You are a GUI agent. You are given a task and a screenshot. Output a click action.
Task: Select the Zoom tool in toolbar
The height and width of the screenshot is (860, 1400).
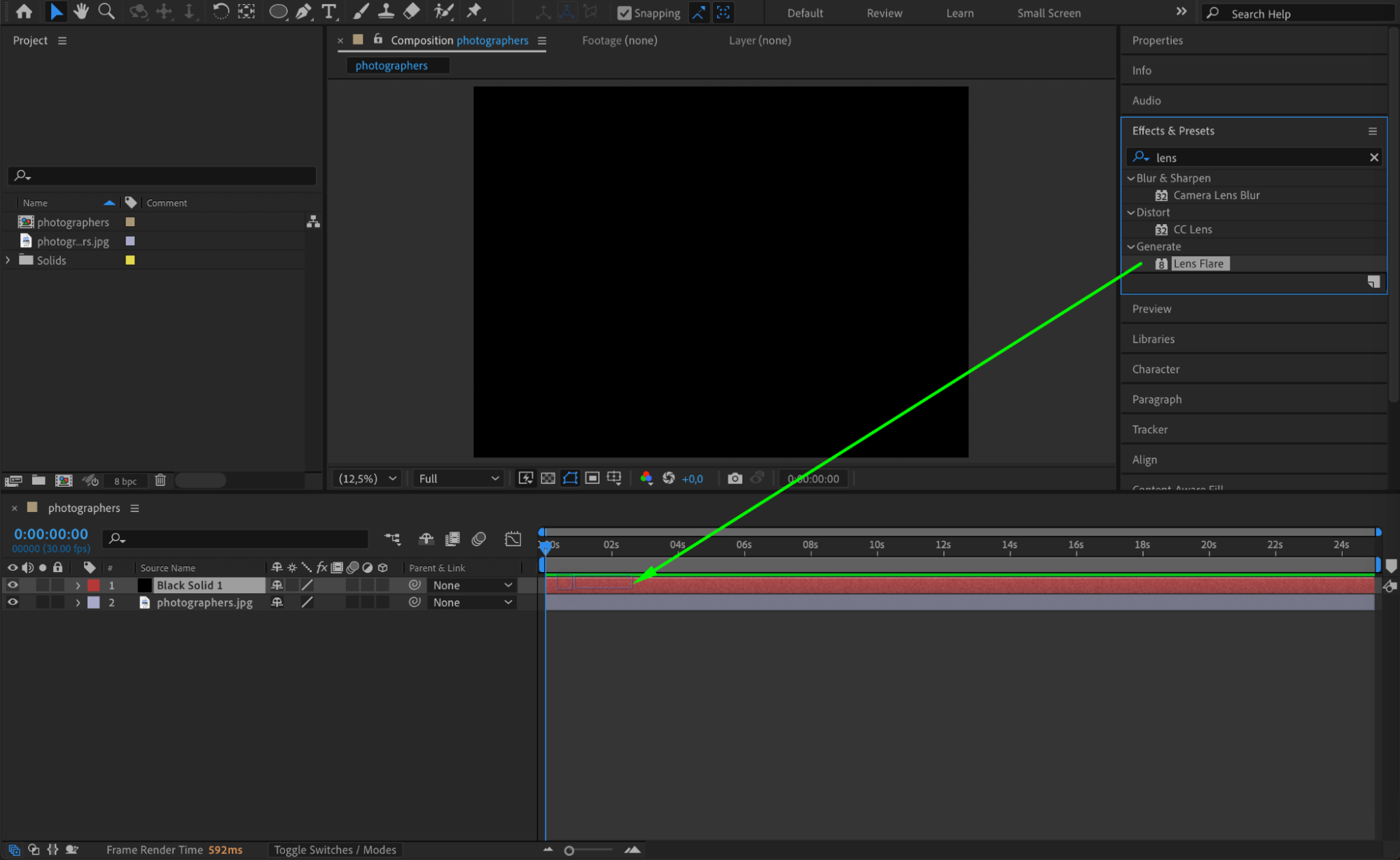tap(106, 11)
